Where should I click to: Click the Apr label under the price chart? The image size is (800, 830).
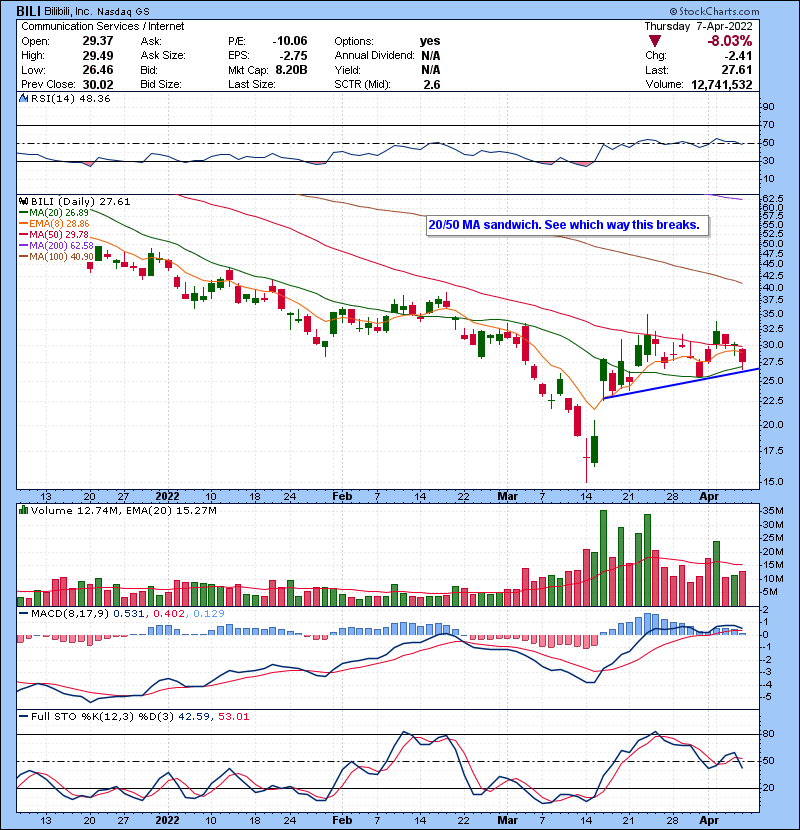click(709, 497)
